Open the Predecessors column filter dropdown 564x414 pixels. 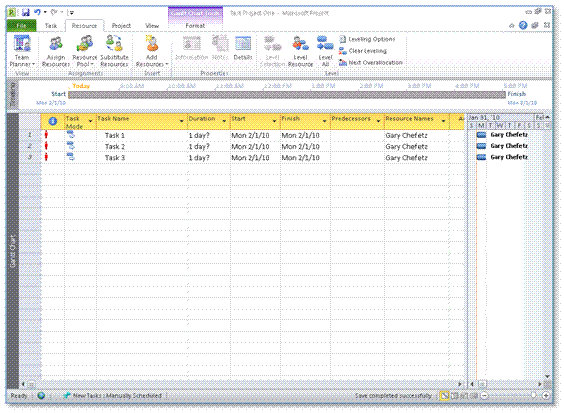click(x=378, y=121)
